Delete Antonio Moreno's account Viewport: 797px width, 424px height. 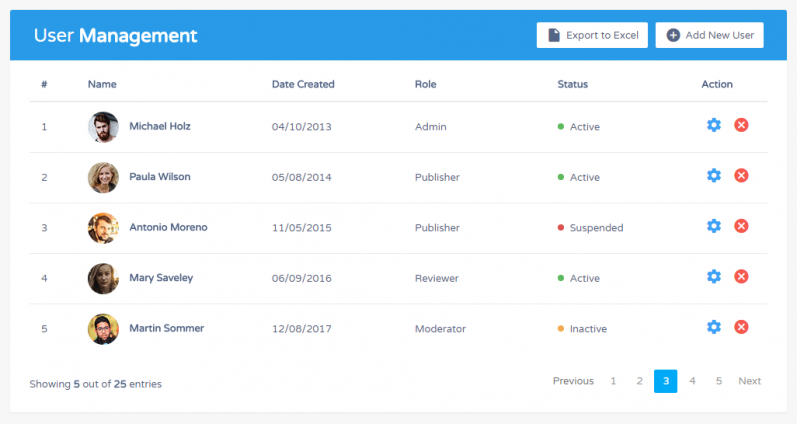tap(741, 226)
